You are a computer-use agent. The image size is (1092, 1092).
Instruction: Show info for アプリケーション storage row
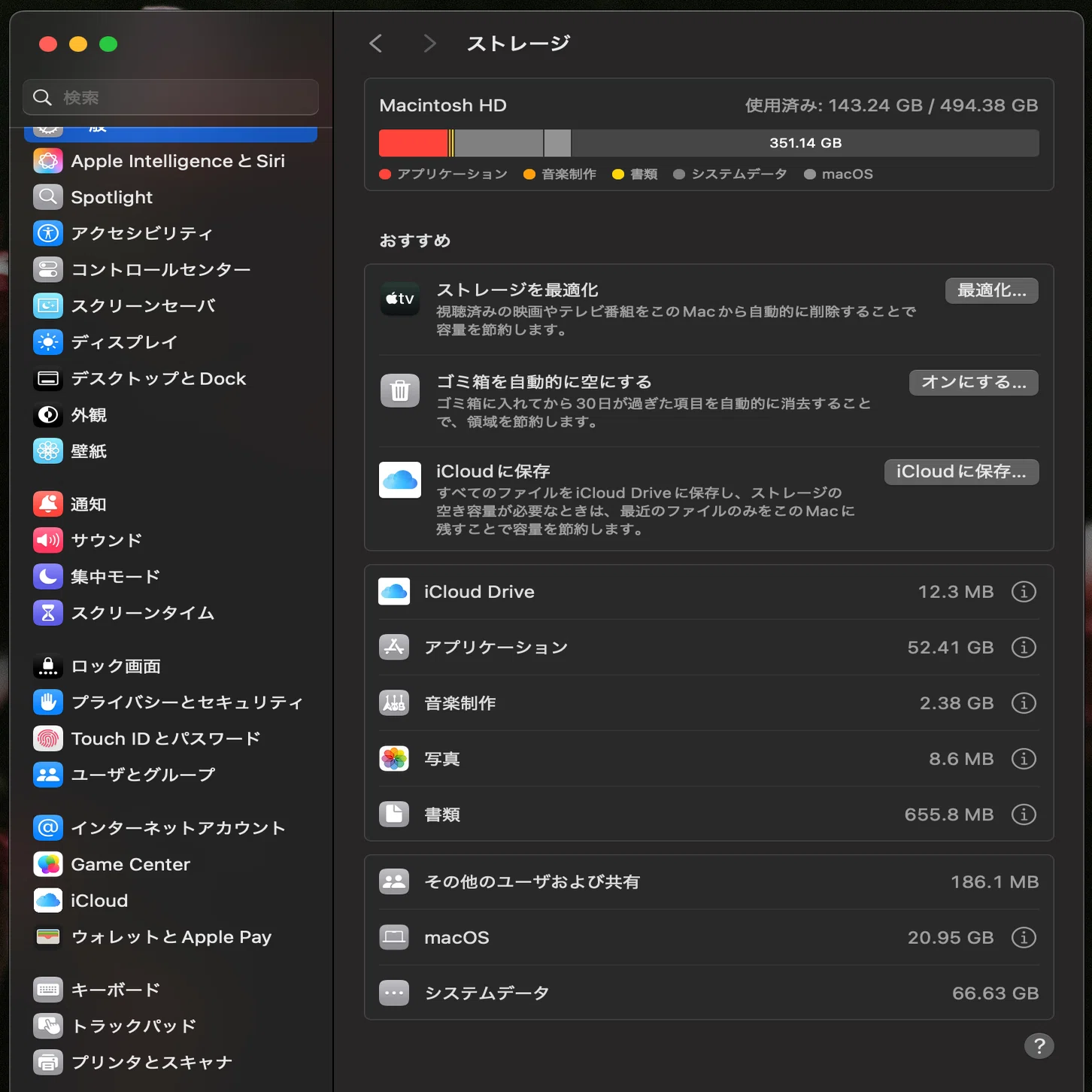point(1024,648)
